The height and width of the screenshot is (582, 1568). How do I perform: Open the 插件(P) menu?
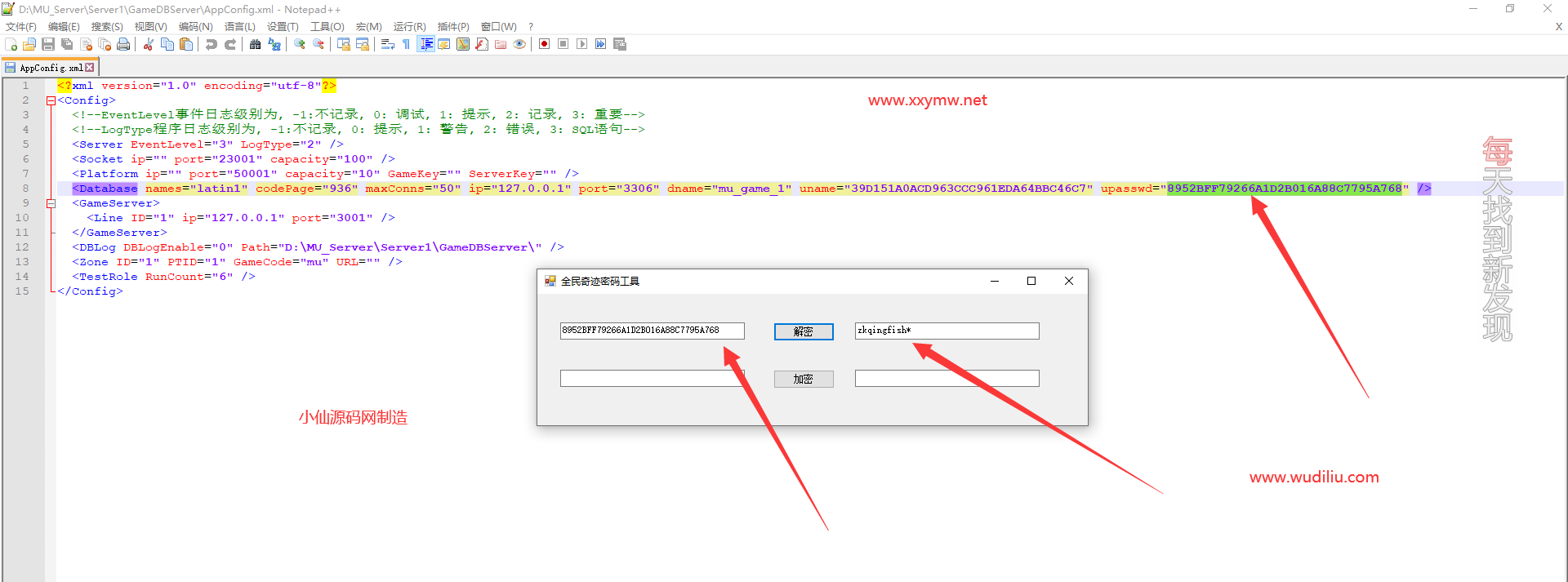[453, 27]
